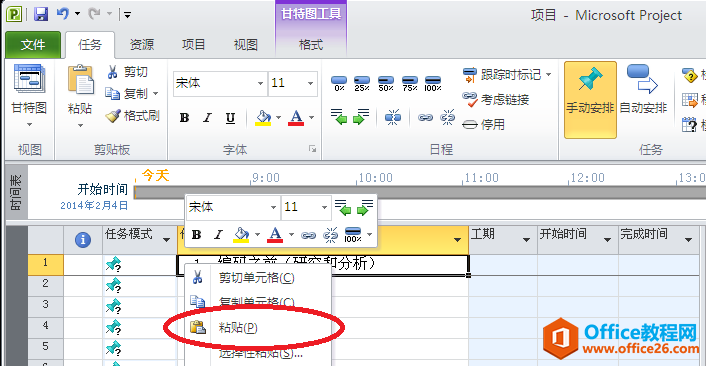
Task: Mark task 100% complete in ribbon
Action: click(x=433, y=84)
